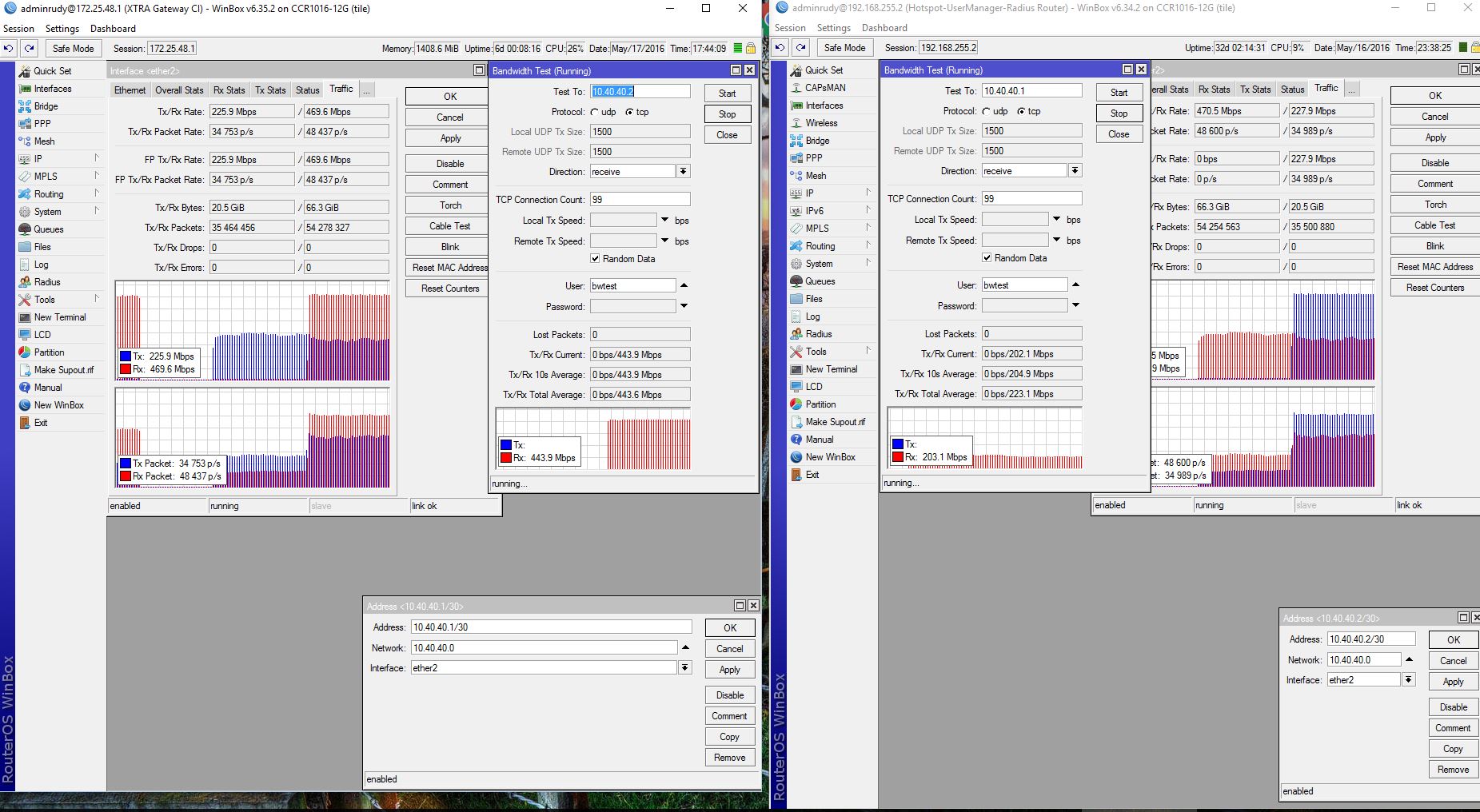Click Remove in Address 10.40.40.1/30 window
The height and width of the screenshot is (812, 1480).
[729, 758]
